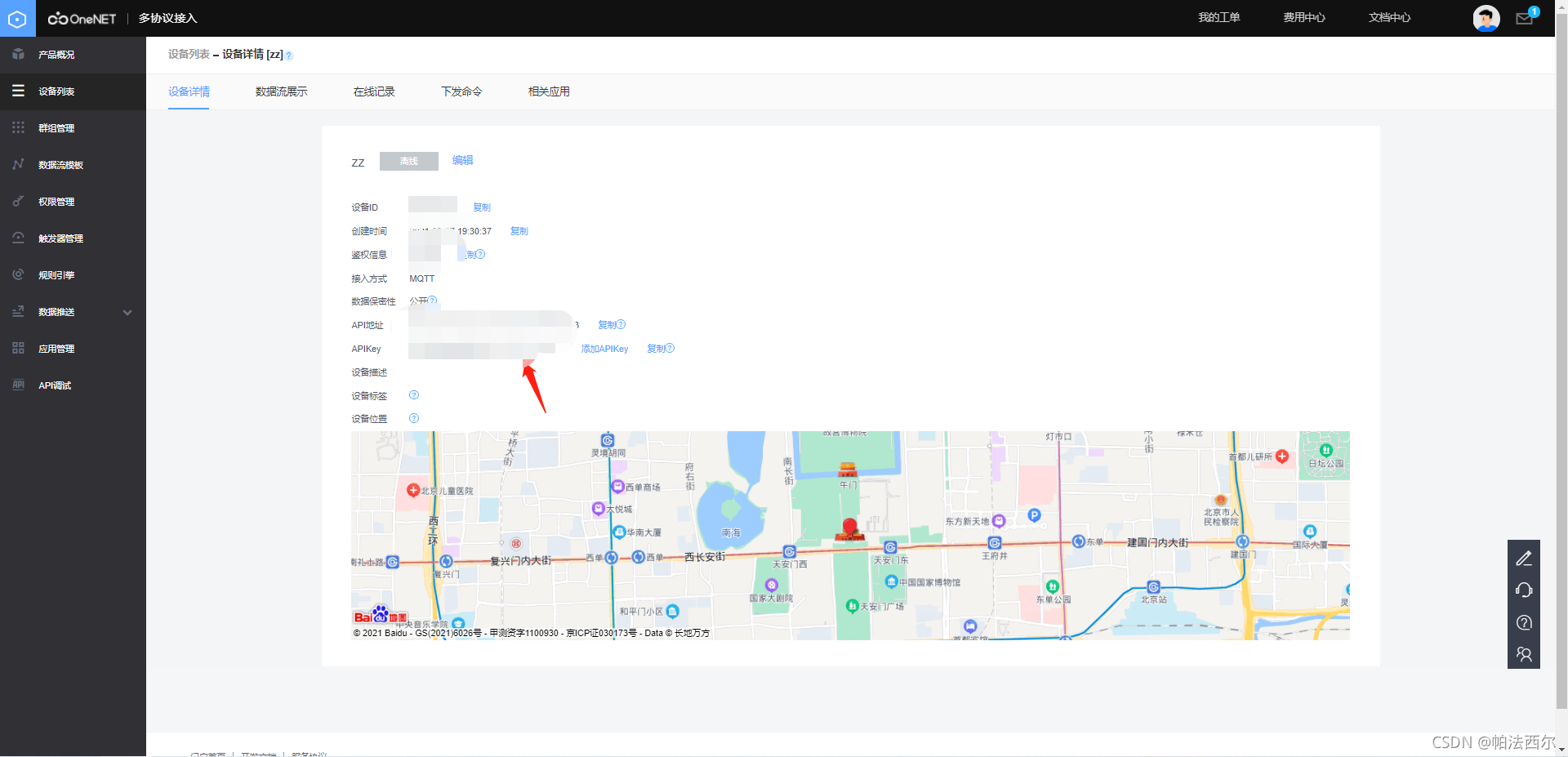Viewport: 1568px width, 757px height.
Task: Open the message inbox envelope icon
Action: [x=1524, y=18]
